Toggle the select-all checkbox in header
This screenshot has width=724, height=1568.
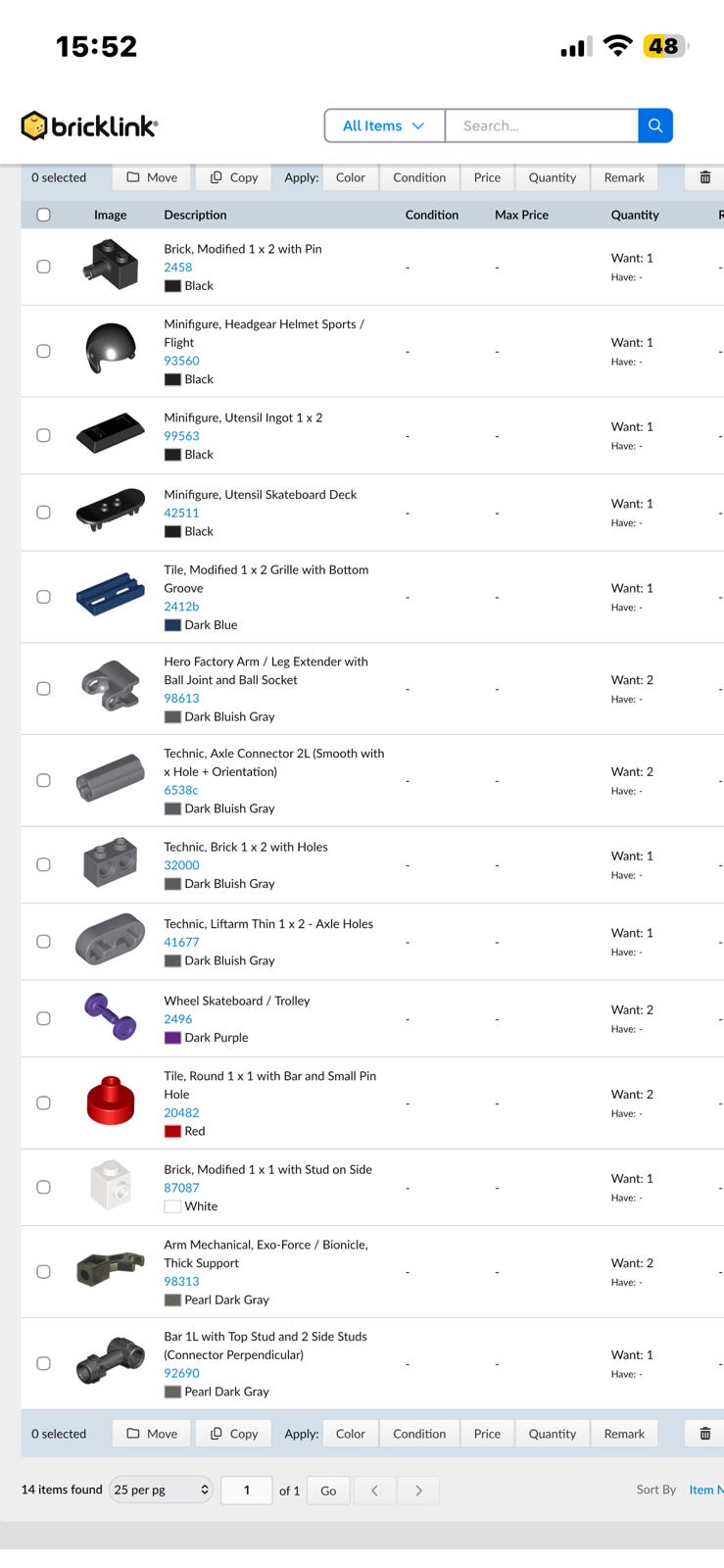coord(43,215)
